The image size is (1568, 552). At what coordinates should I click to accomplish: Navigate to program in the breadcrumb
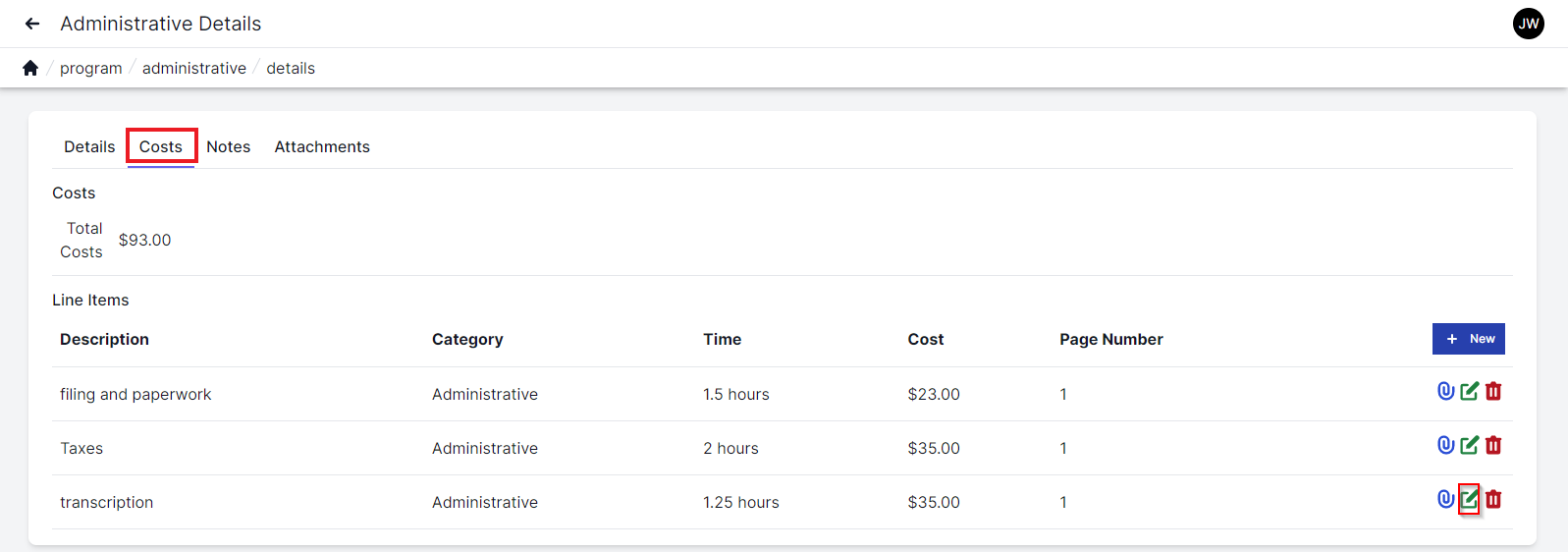(91, 68)
